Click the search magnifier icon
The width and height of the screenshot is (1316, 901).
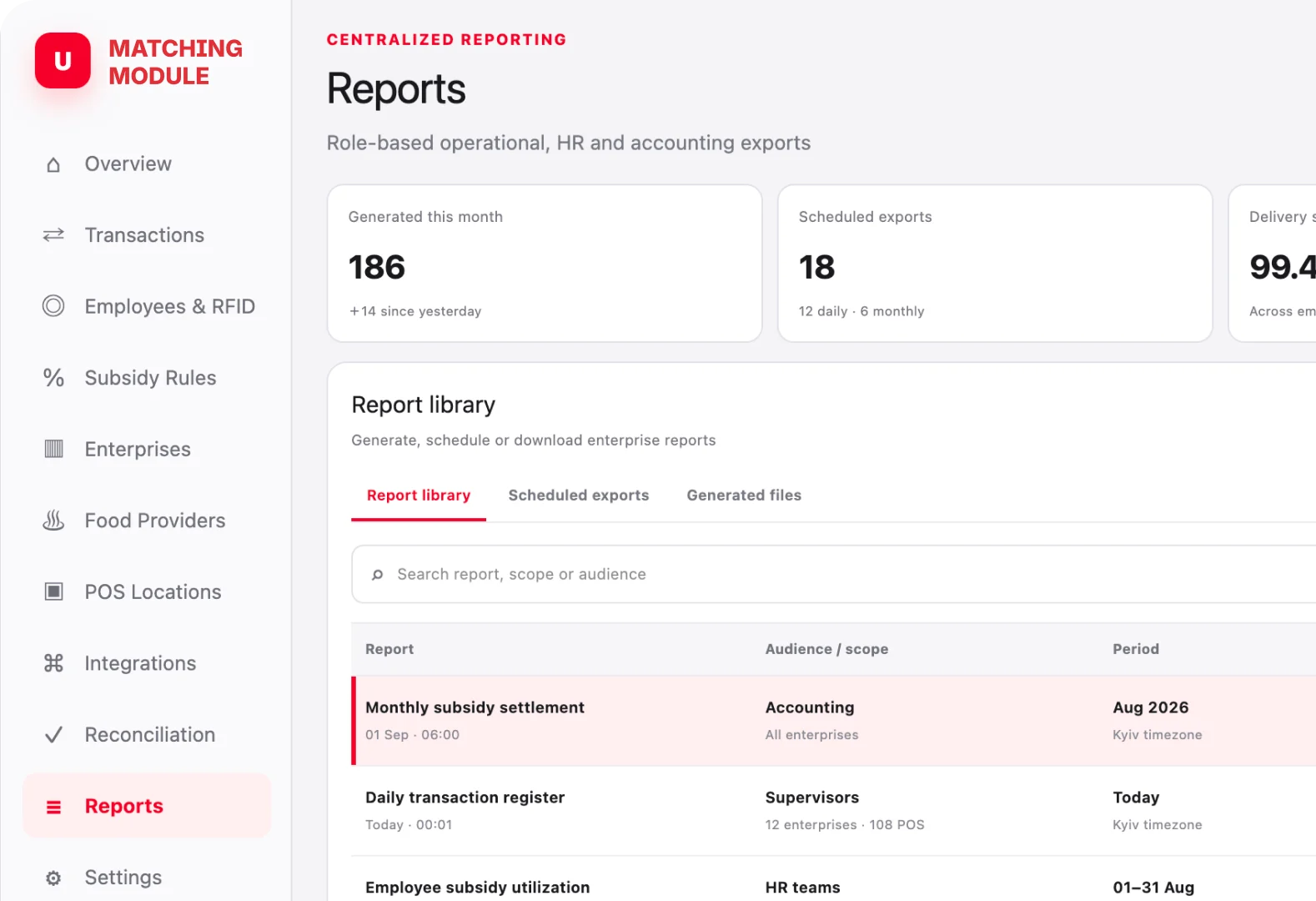click(x=377, y=575)
